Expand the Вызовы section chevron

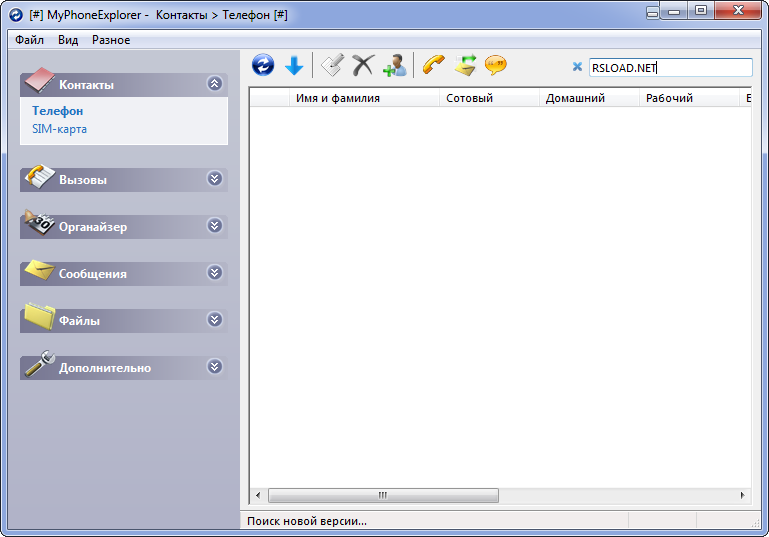pyautogui.click(x=214, y=179)
